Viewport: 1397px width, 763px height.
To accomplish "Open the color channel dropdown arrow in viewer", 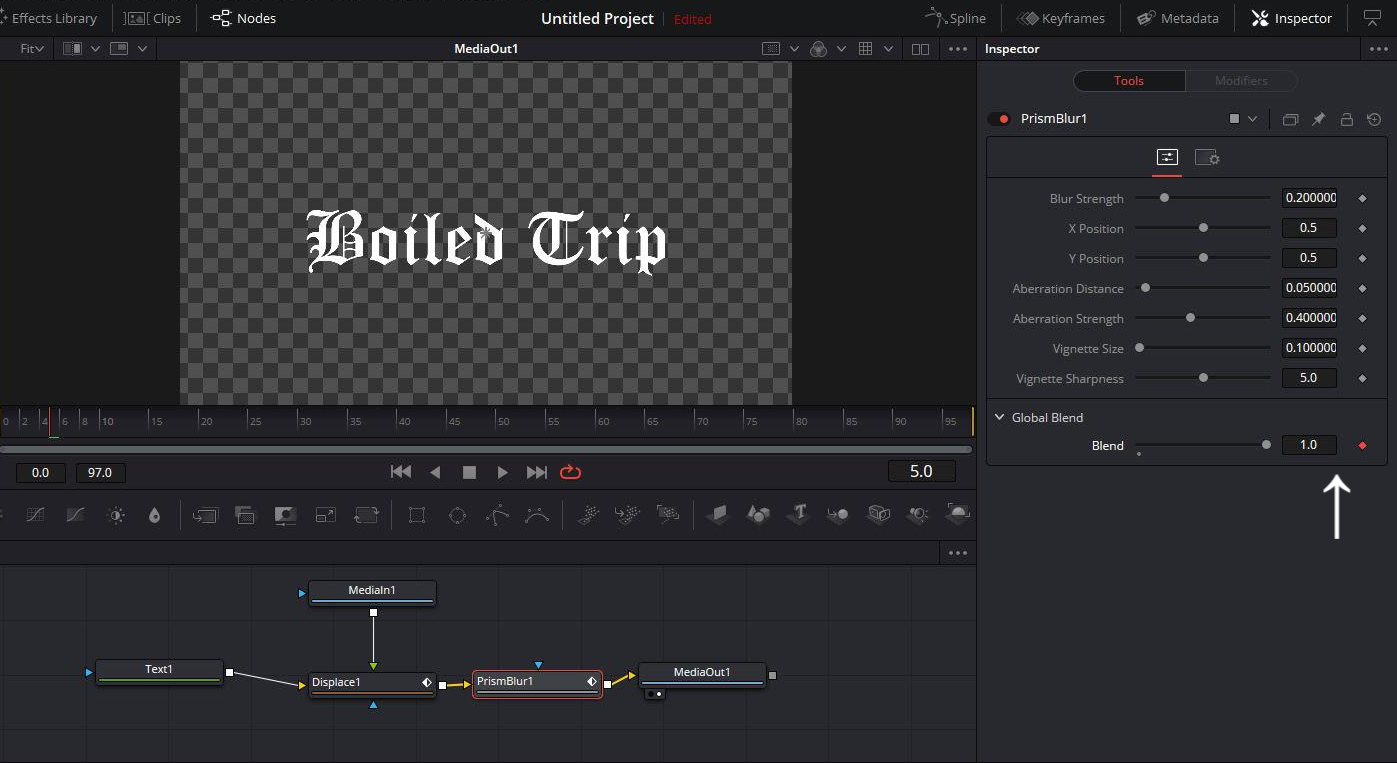I will [842, 49].
